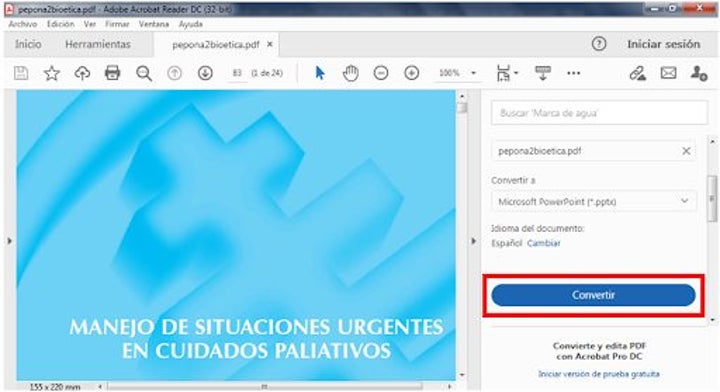
Task: Remove pepona2bioetica.pdf from the convert panel
Action: point(686,151)
